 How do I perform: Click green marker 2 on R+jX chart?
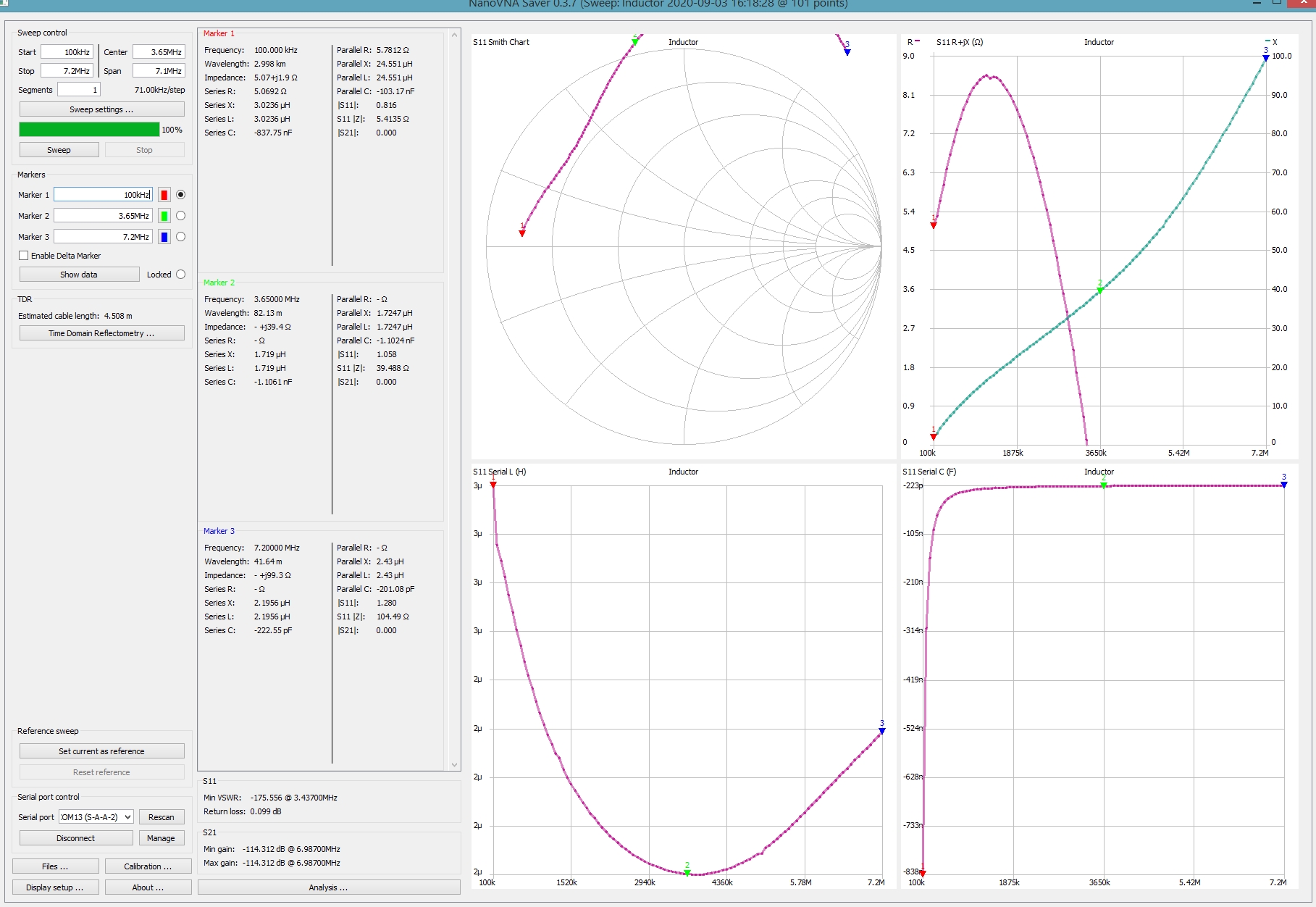pos(1100,290)
